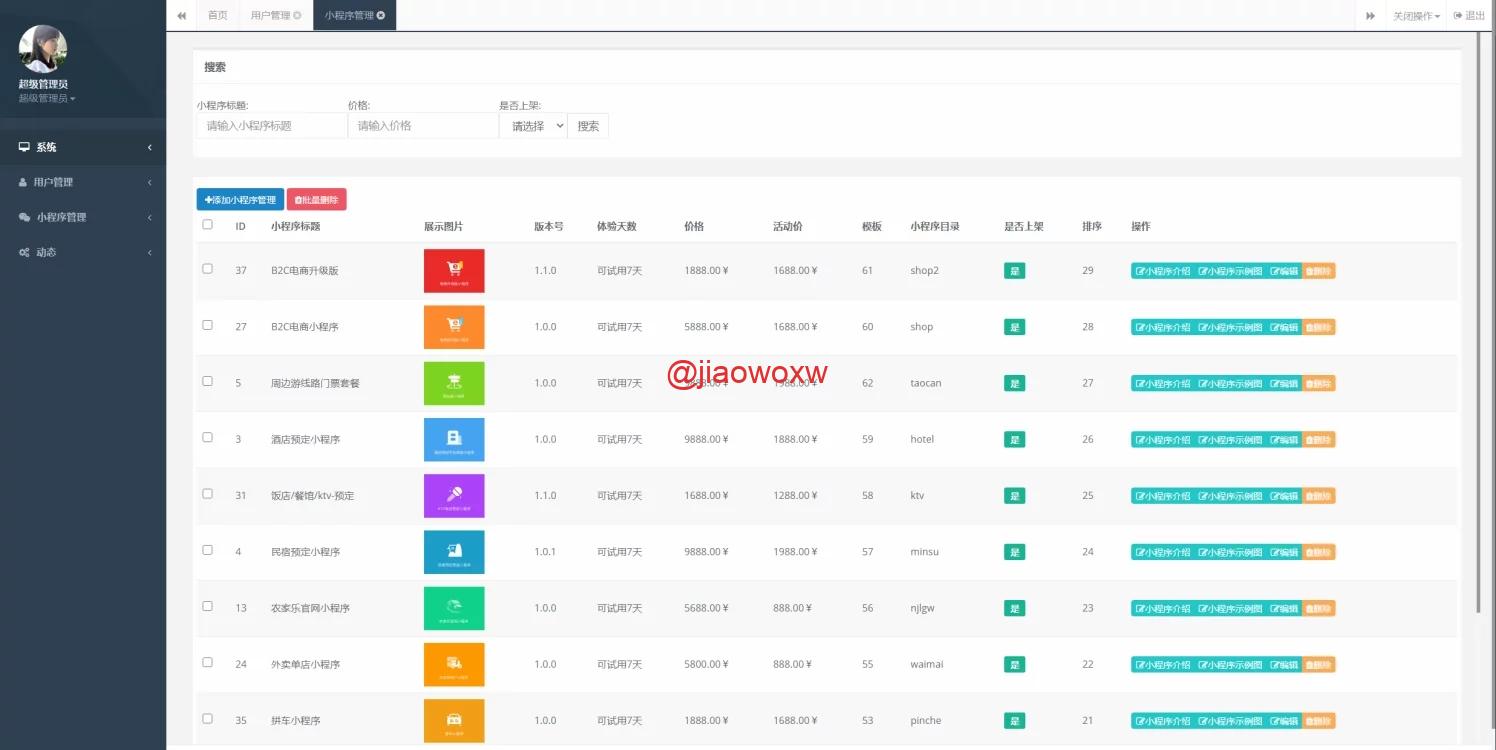
Task: Close the 用户管理 tab with its x icon
Action: click(x=297, y=15)
